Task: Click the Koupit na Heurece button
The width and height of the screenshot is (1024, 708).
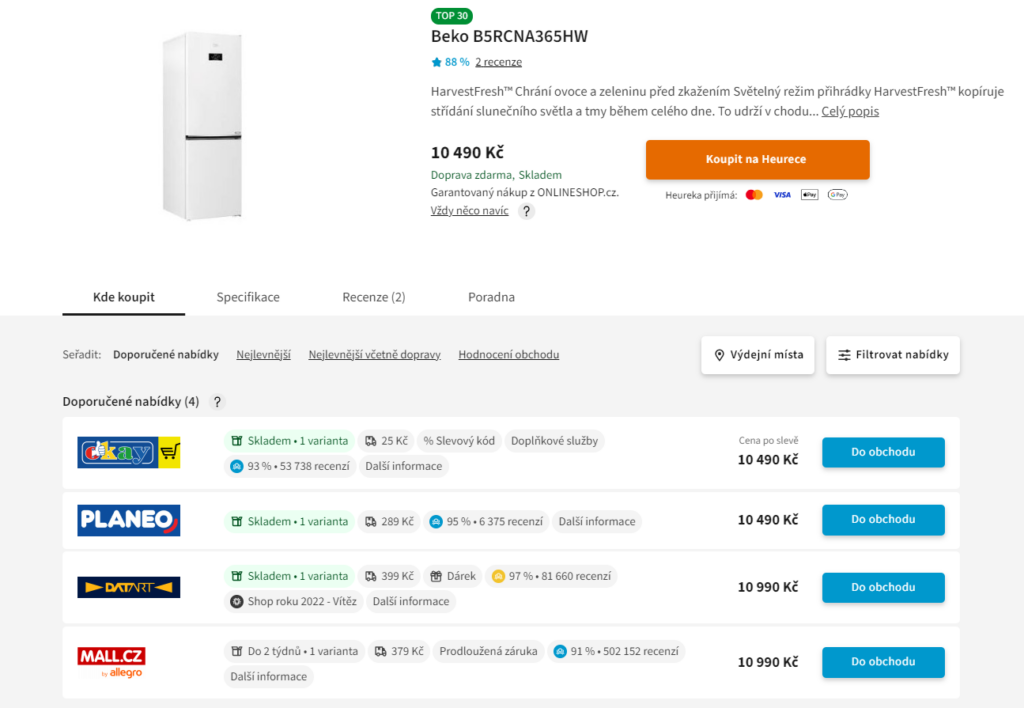Action: tap(758, 159)
